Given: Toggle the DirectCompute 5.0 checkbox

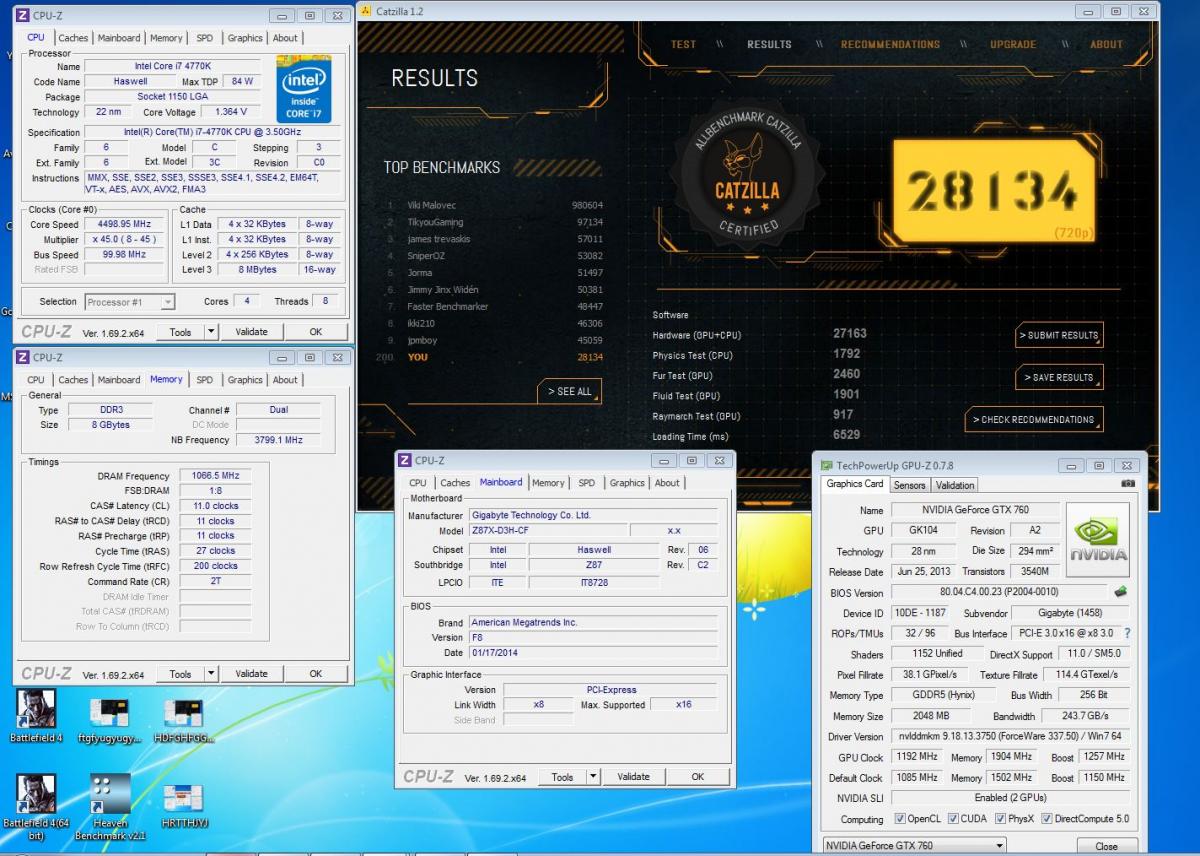Looking at the screenshot, I should point(1046,819).
